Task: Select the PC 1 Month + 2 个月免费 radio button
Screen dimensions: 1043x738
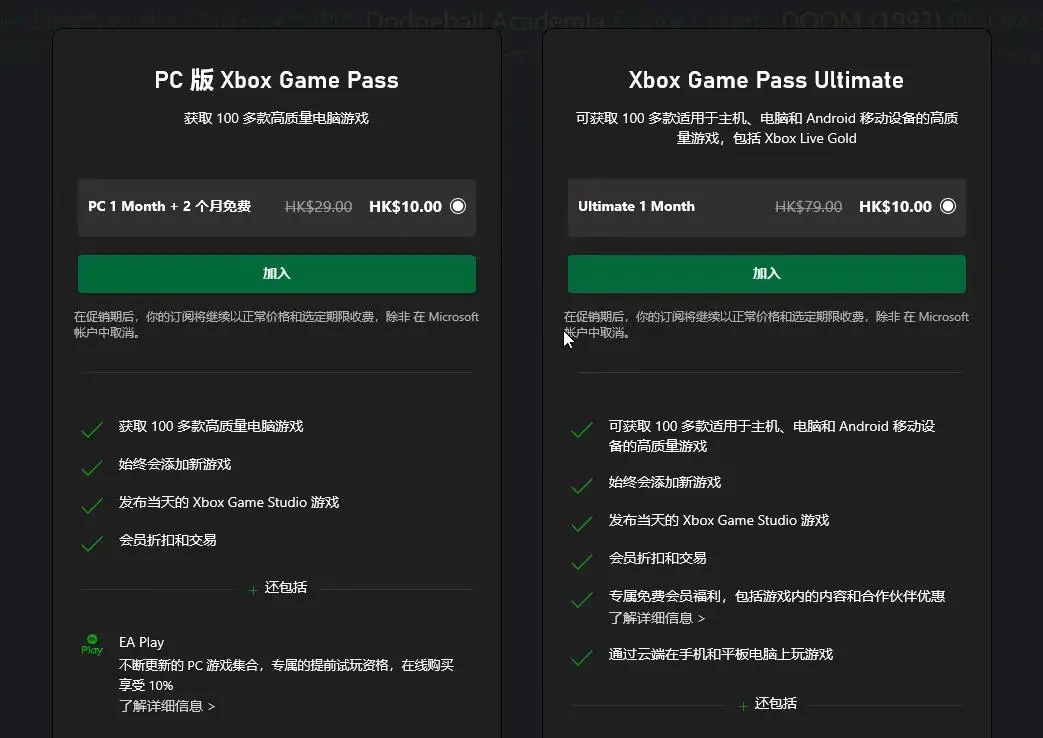Action: click(x=457, y=206)
